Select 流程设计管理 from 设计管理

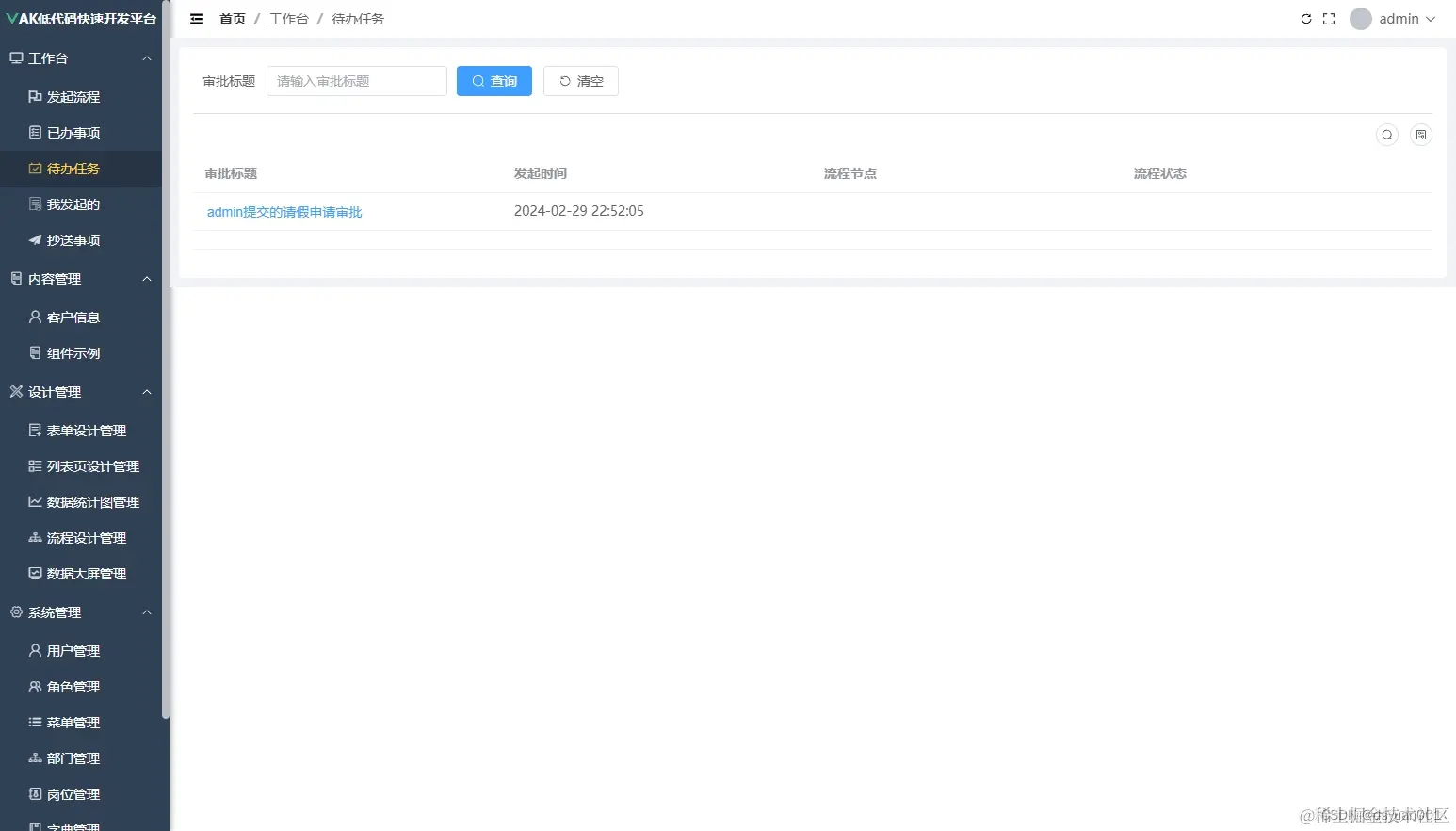pos(86,537)
